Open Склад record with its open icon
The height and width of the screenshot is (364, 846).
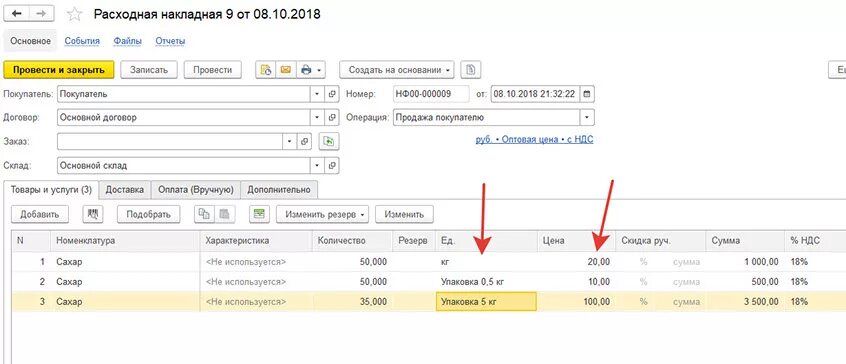coord(332,165)
